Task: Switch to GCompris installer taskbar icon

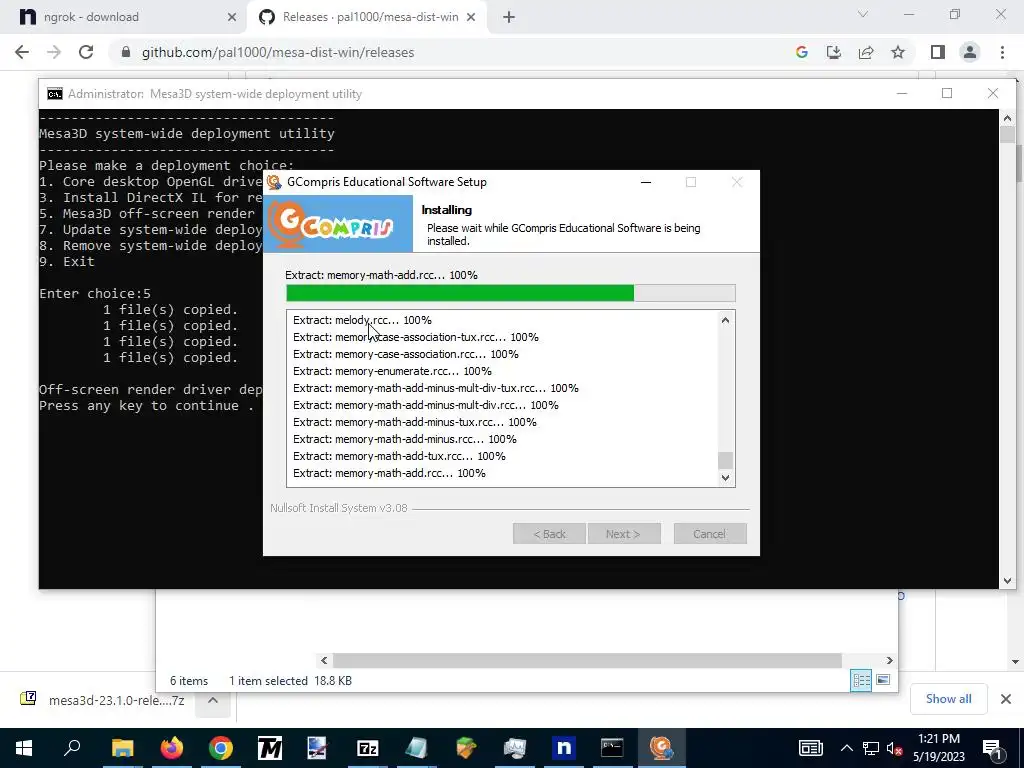Action: (x=661, y=748)
